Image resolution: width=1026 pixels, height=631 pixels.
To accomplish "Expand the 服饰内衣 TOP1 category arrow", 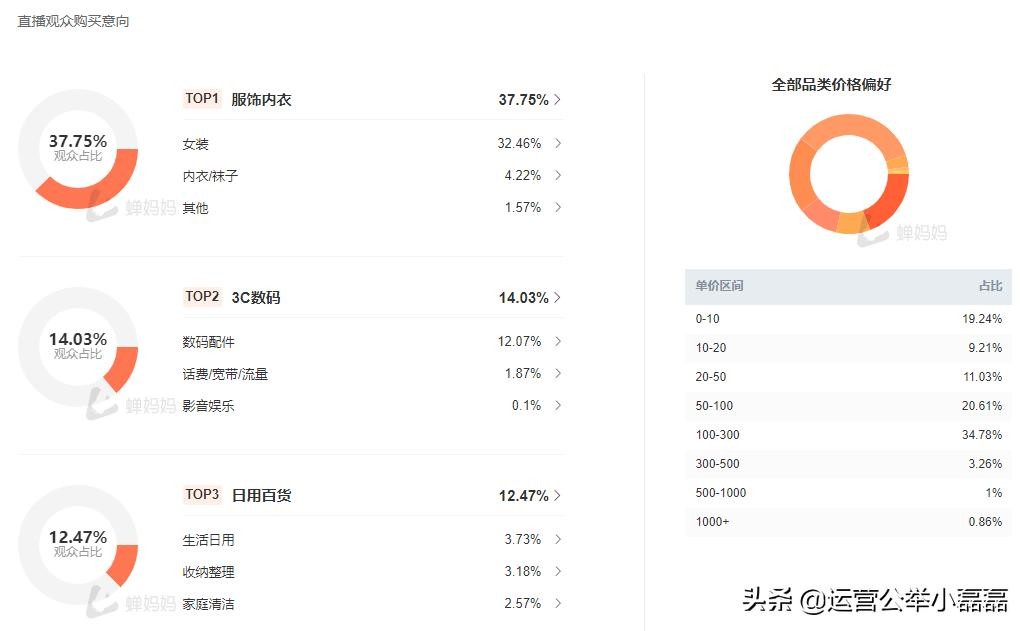I will coord(557,100).
